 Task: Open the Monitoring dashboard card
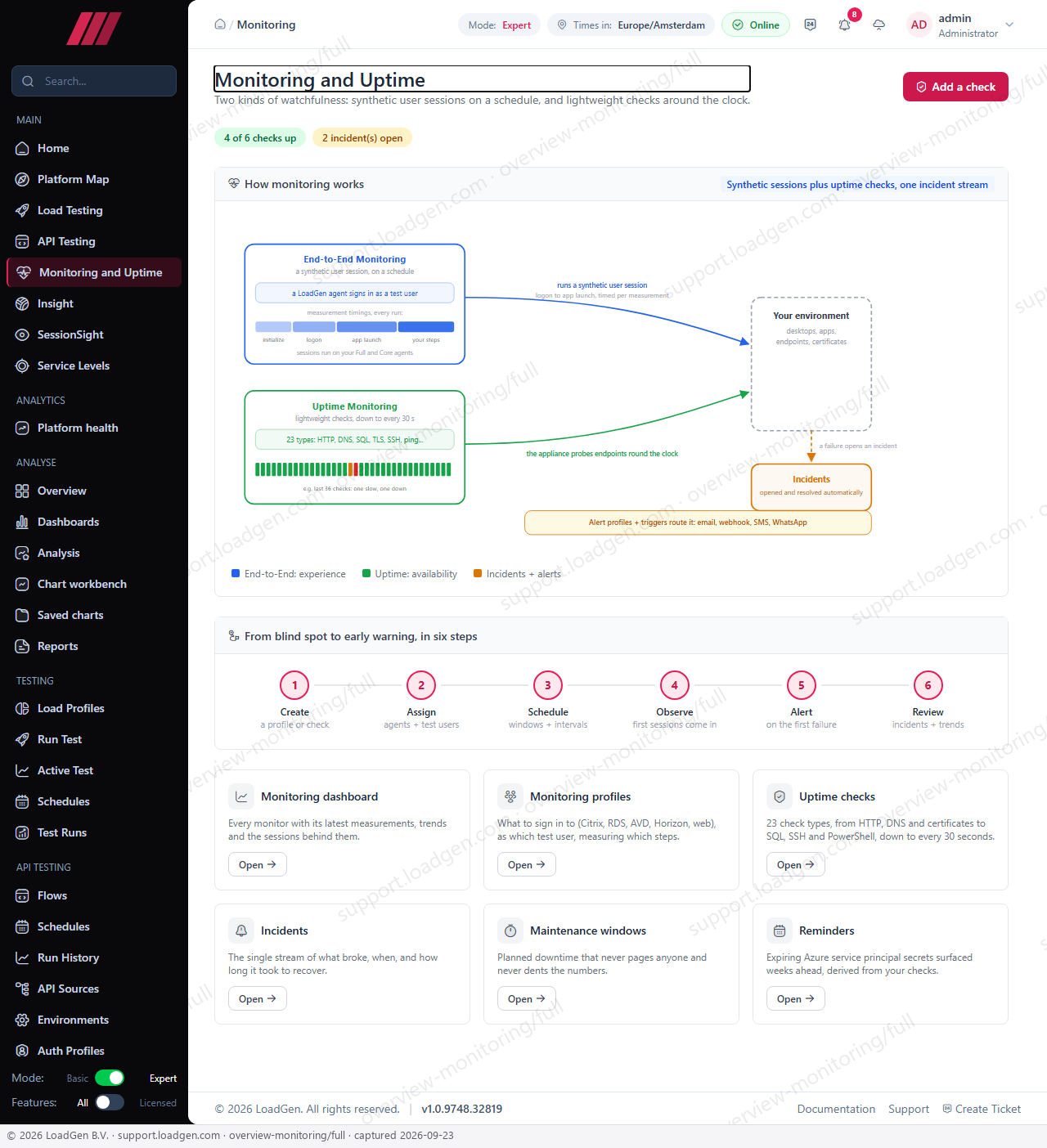point(258,864)
